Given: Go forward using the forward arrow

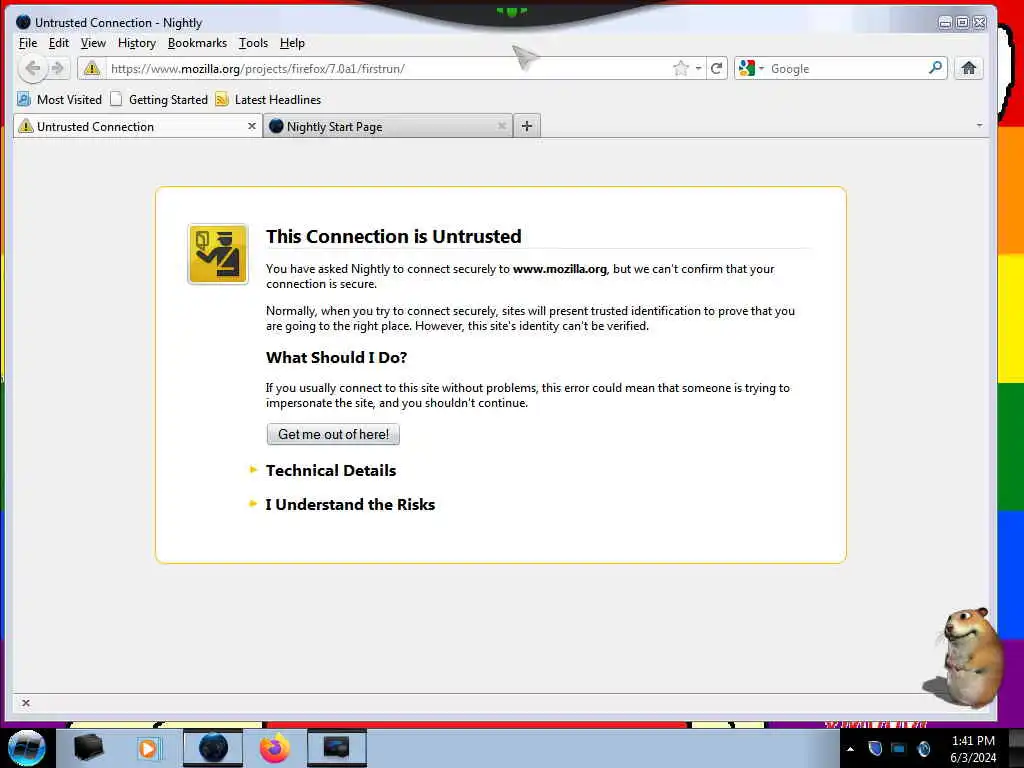Looking at the screenshot, I should click(x=57, y=68).
